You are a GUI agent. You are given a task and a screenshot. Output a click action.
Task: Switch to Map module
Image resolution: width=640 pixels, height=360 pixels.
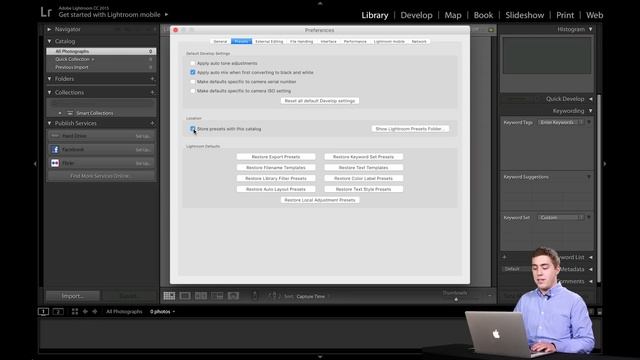[453, 15]
